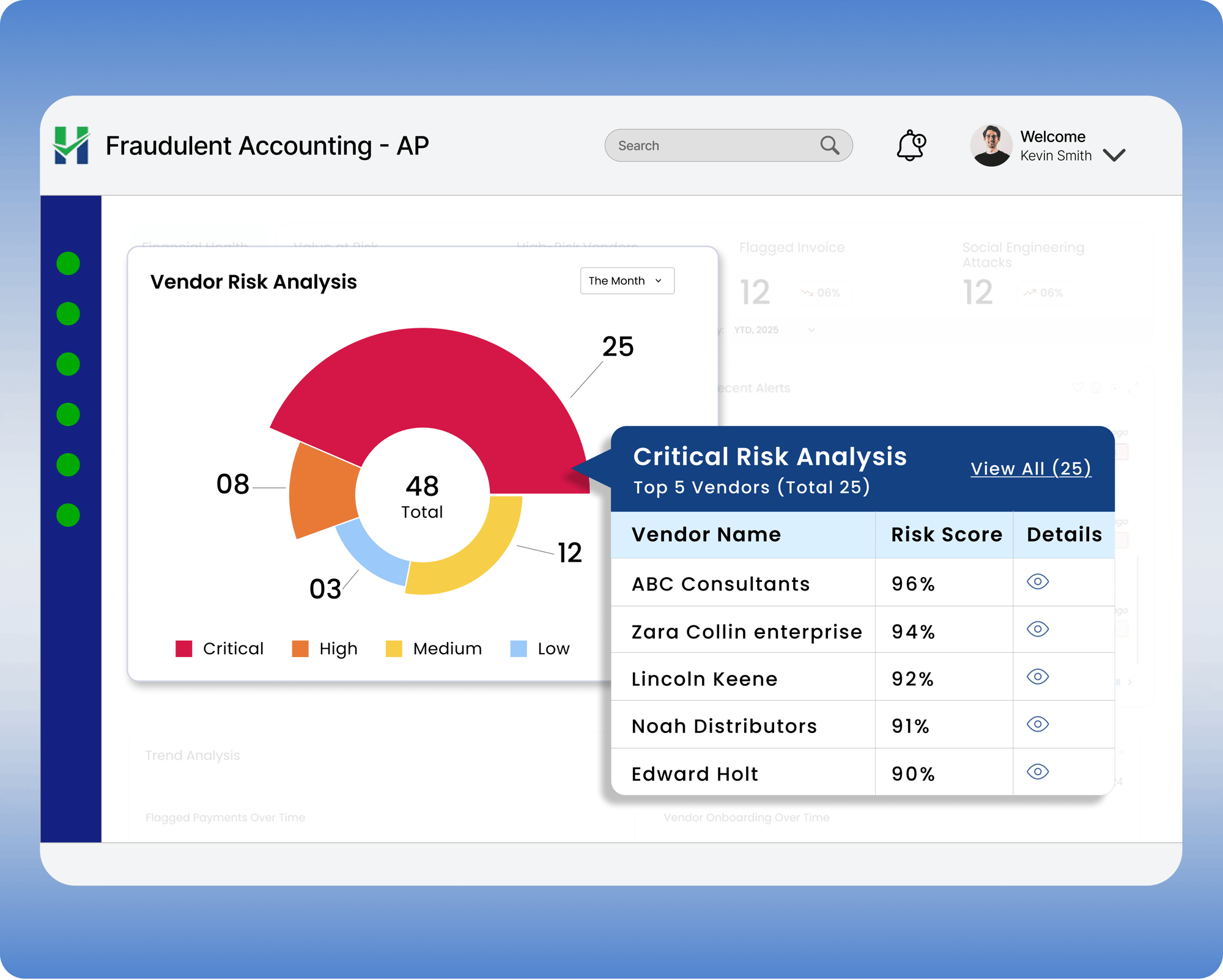Image resolution: width=1223 pixels, height=980 pixels.
Task: Click the red Critical legend swatch
Action: [184, 649]
